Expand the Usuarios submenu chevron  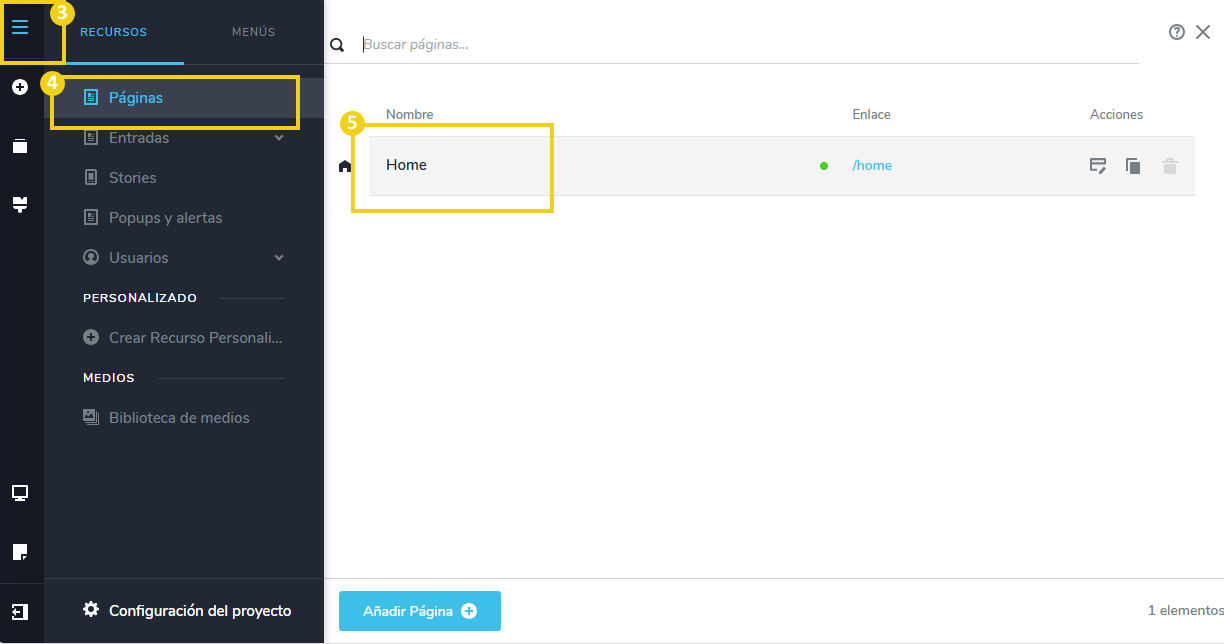tap(279, 258)
